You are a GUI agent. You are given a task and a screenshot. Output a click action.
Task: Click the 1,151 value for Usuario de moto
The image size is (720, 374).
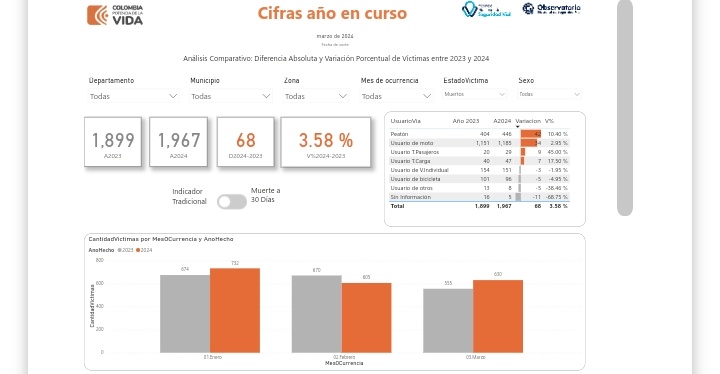[x=482, y=143]
